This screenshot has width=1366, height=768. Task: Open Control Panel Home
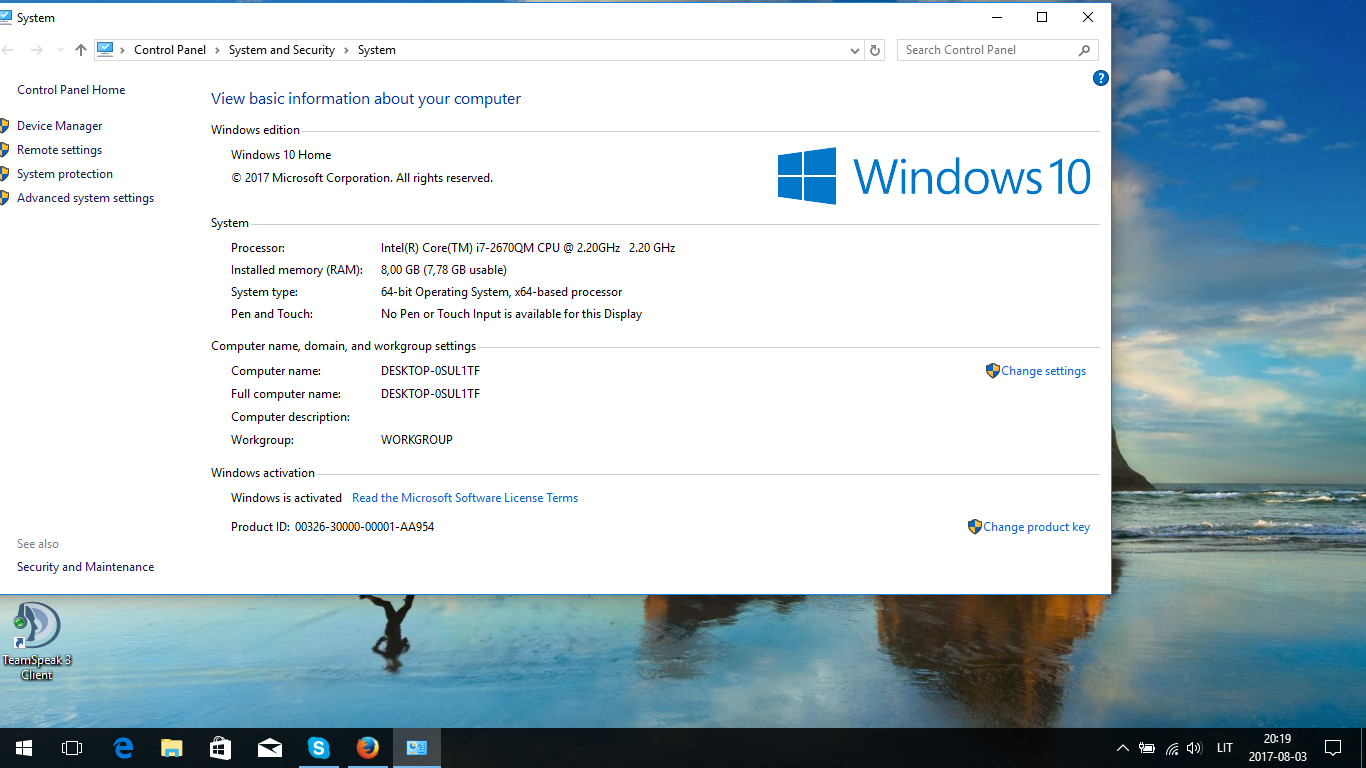point(71,90)
